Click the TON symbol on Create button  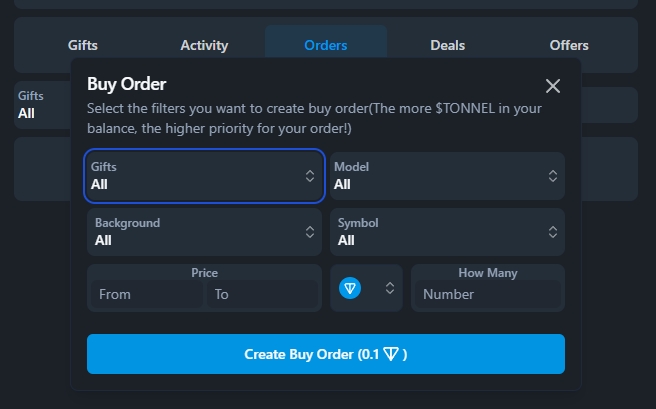(391, 354)
